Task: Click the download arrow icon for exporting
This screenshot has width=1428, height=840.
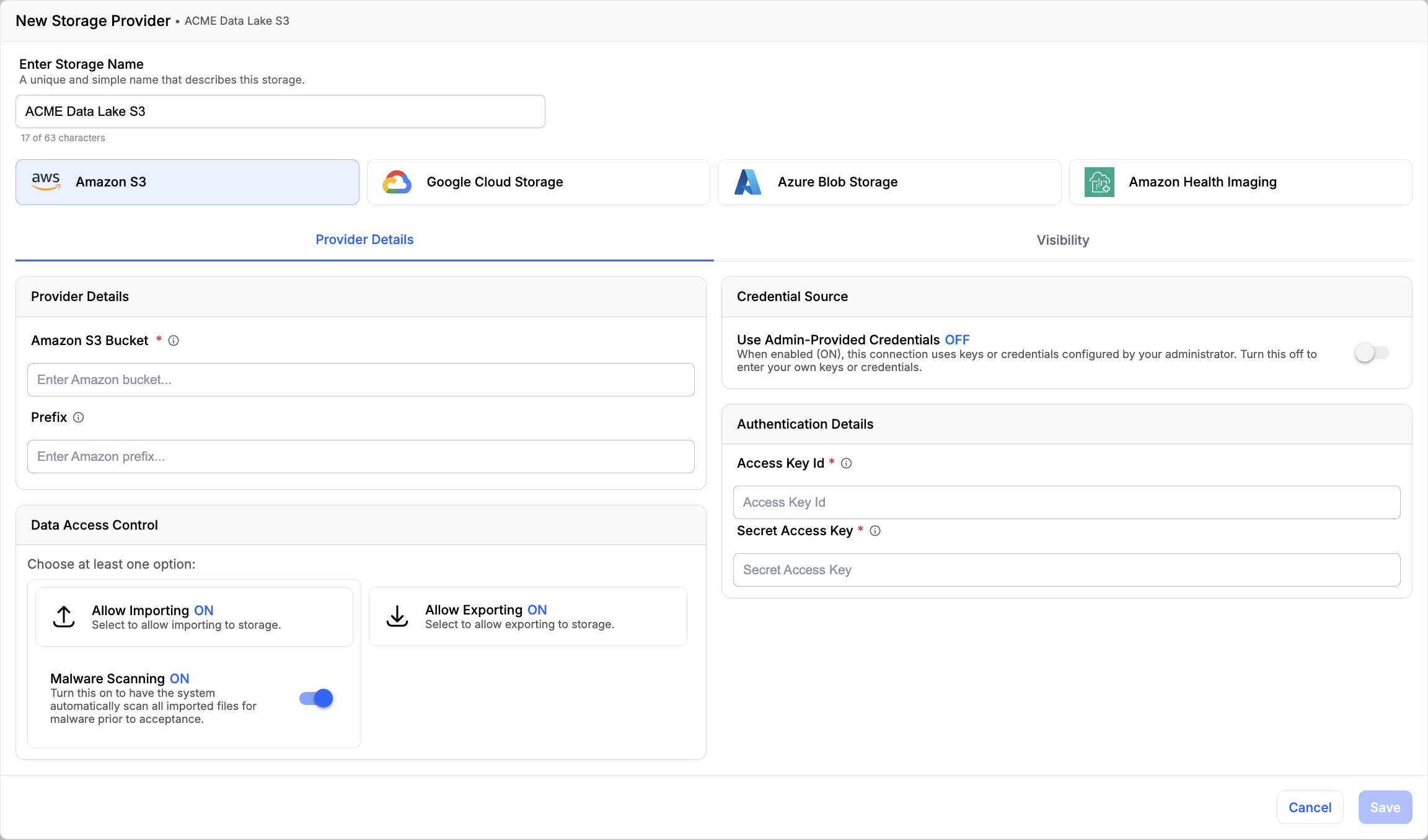Action: point(397,616)
